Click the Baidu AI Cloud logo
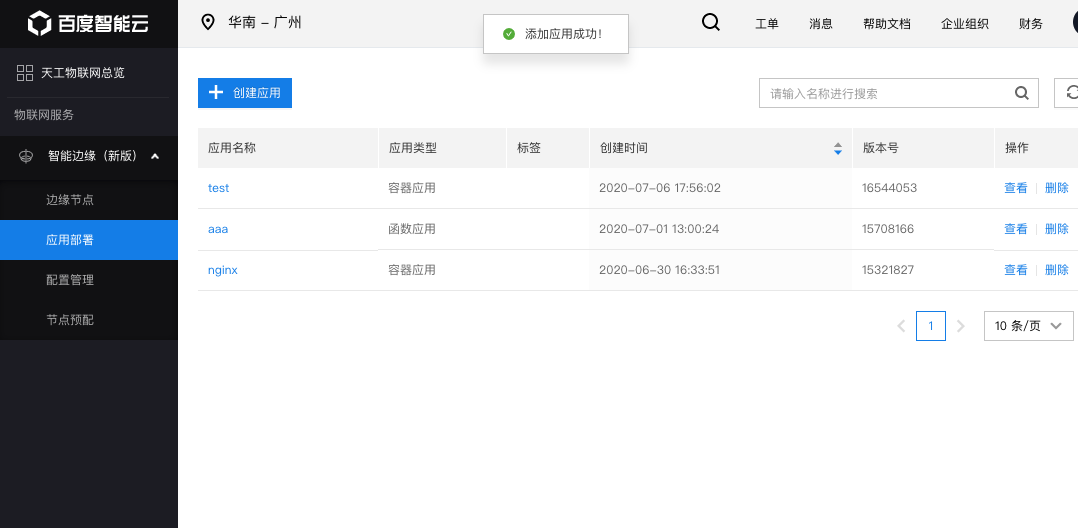 pos(88,23)
